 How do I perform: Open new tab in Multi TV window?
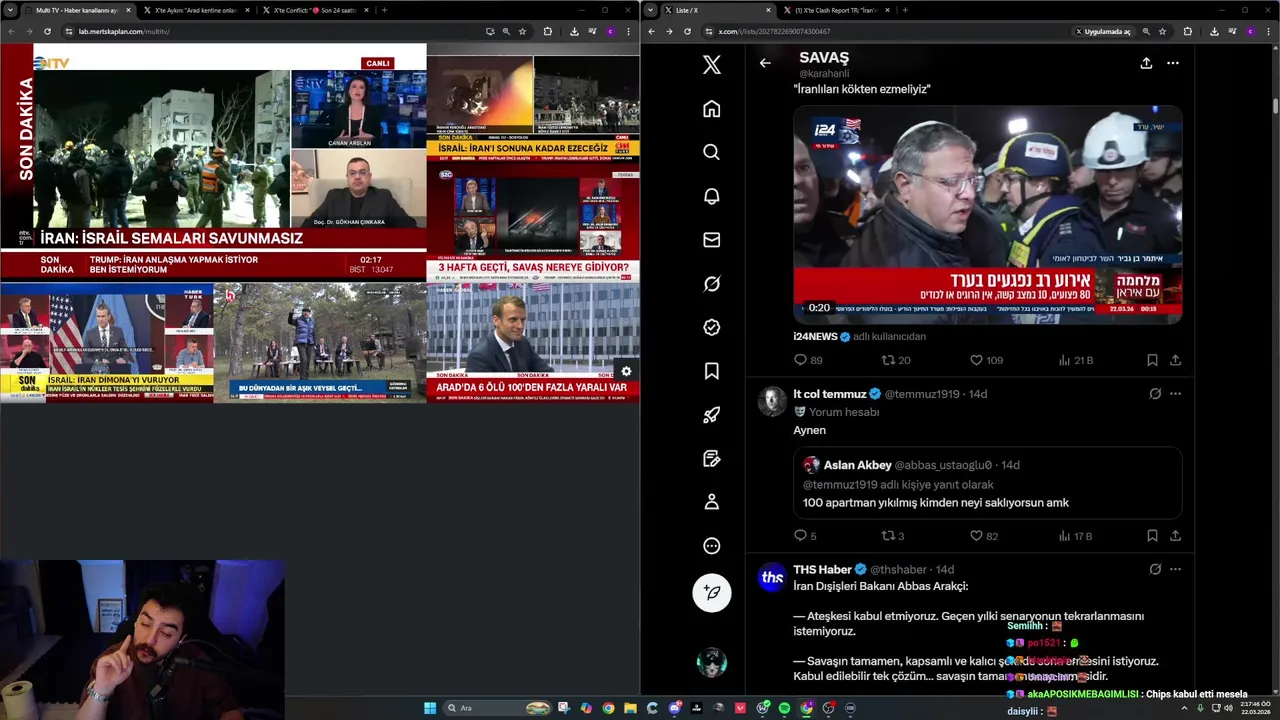[x=384, y=10]
